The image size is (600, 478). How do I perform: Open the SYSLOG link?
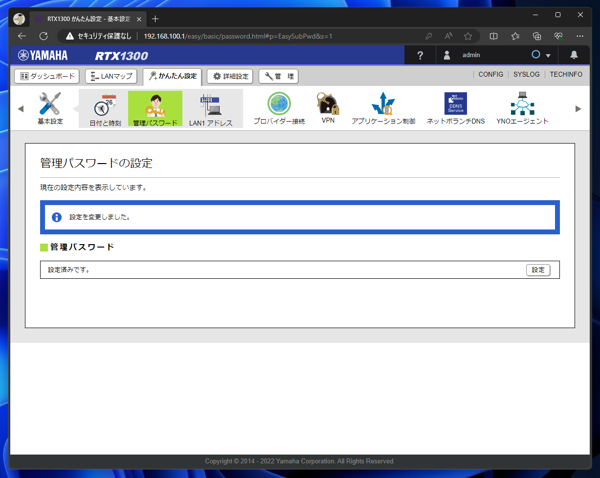(x=526, y=74)
